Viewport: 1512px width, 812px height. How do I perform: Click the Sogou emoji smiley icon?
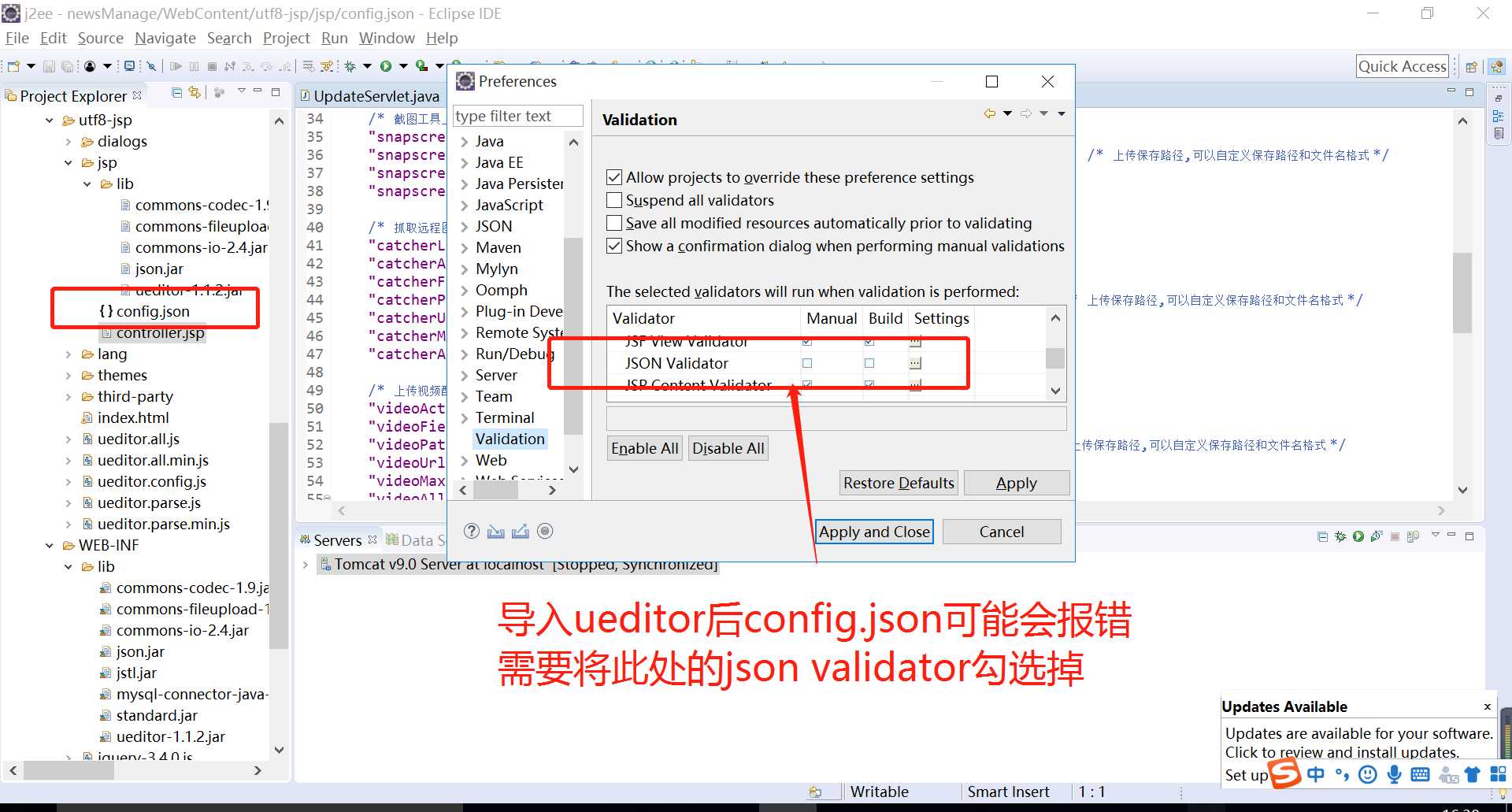(x=1368, y=774)
